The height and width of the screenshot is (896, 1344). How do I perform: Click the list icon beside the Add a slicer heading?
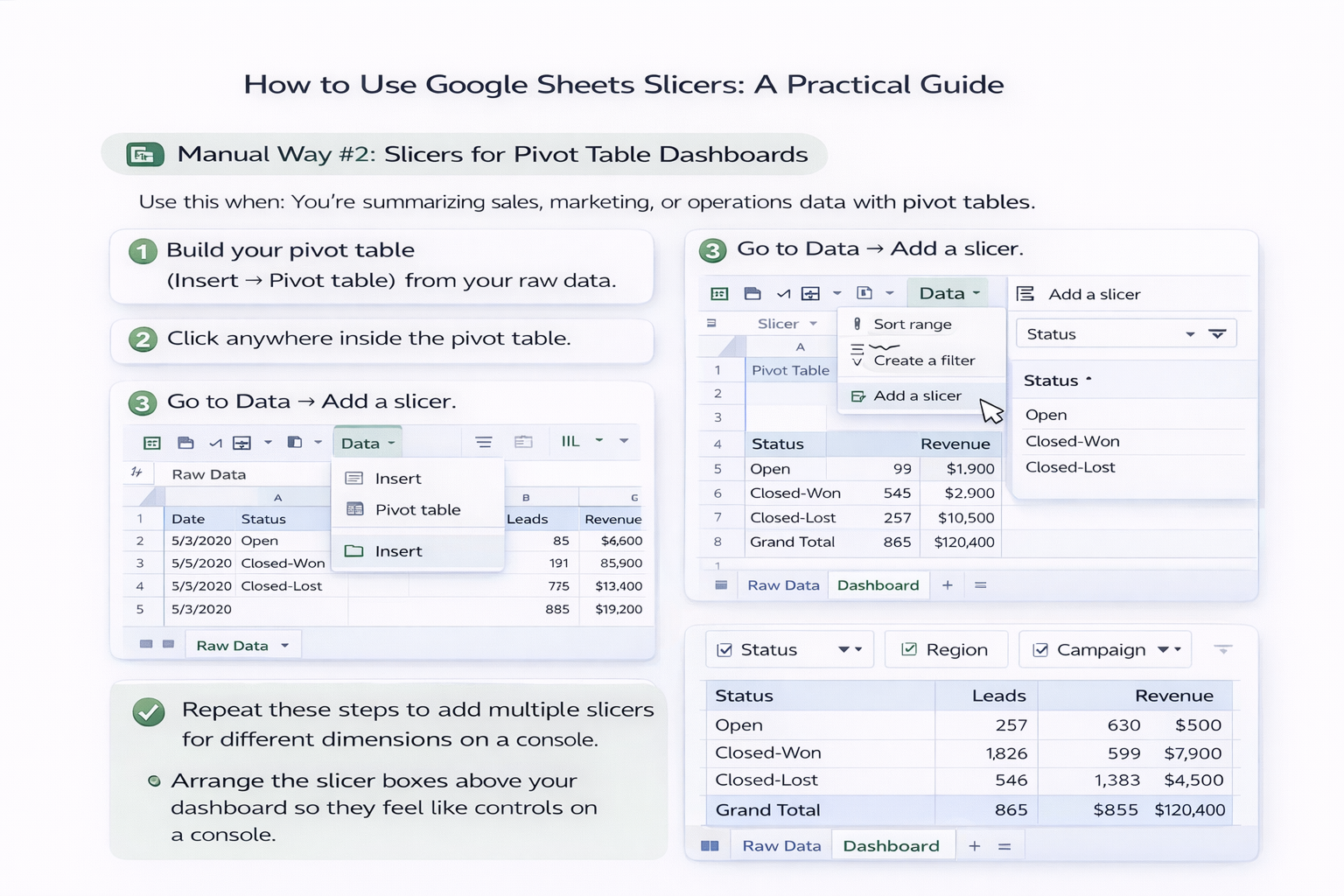(1025, 294)
